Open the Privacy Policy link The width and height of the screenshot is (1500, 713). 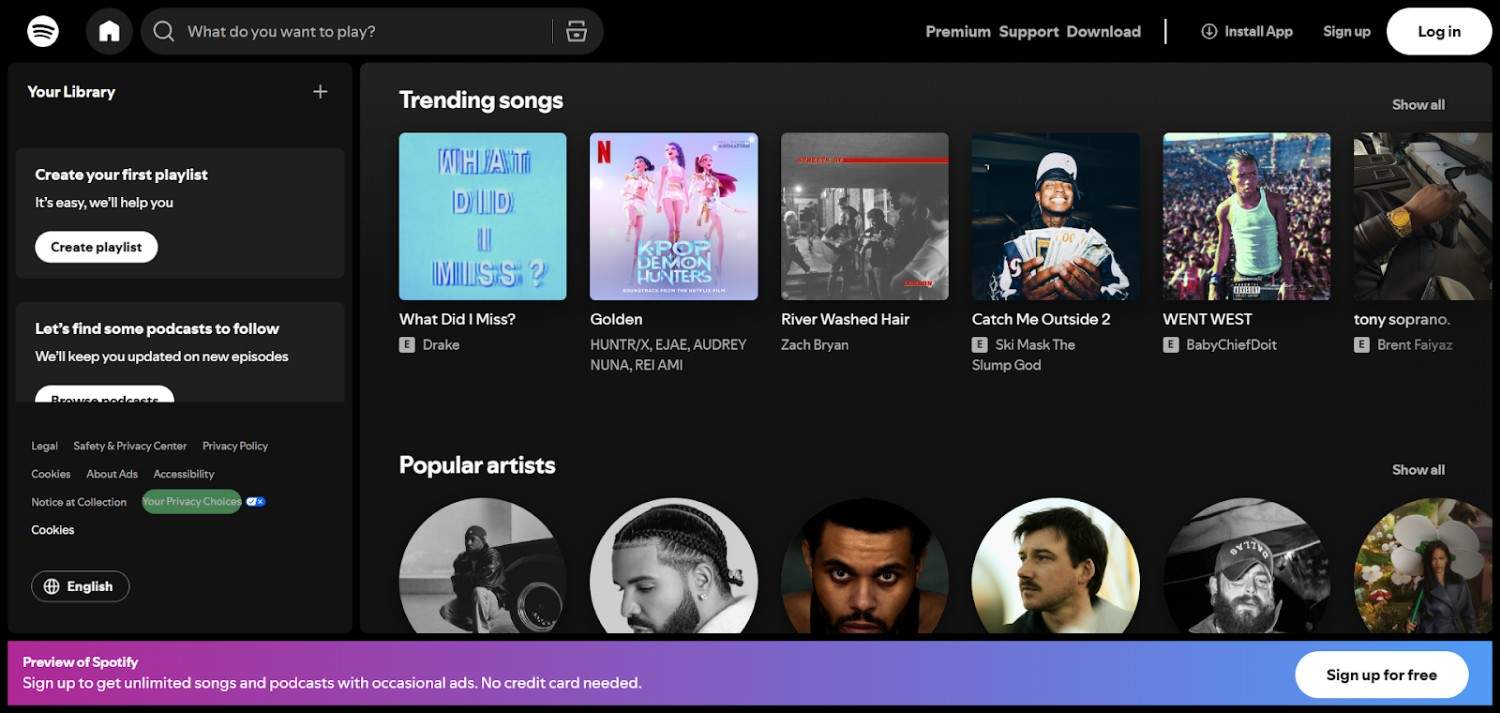pyautogui.click(x=234, y=445)
